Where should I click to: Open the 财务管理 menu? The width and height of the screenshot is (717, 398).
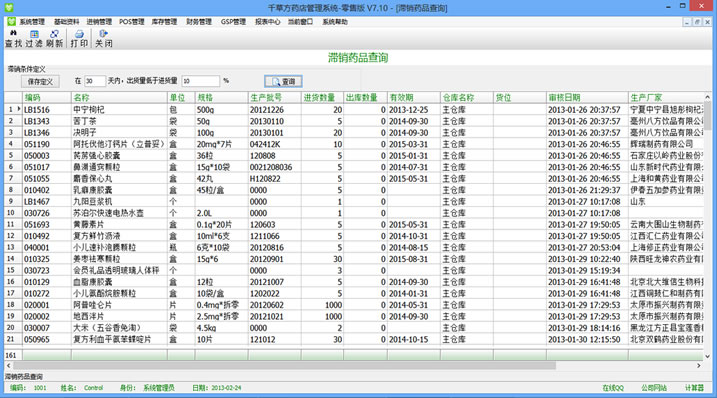[x=199, y=22]
